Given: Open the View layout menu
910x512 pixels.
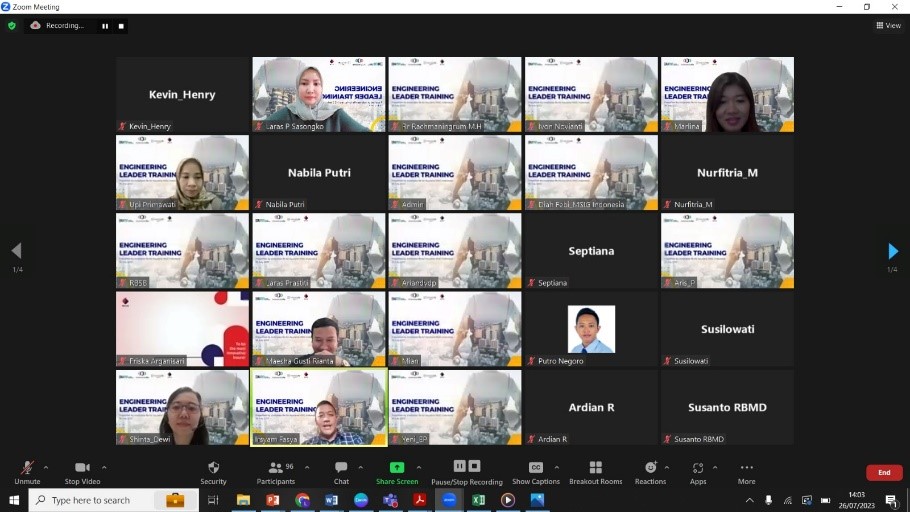Looking at the screenshot, I should [889, 26].
